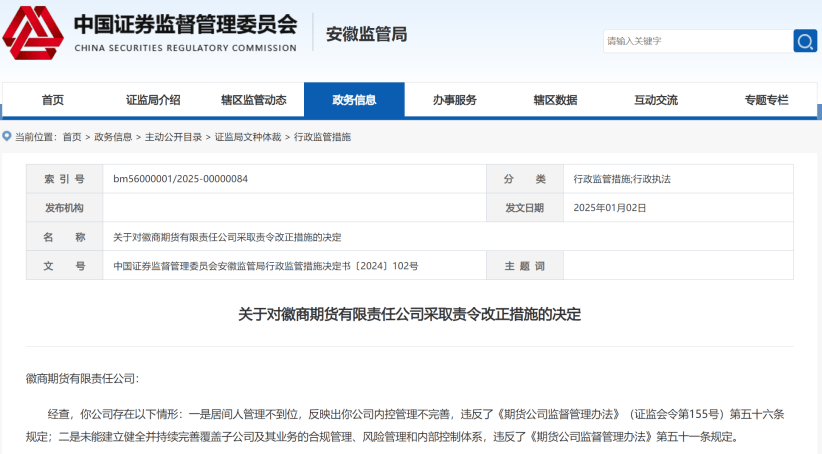Go to 证监局文种体裁 in the breadcrumb
This screenshot has width=822, height=454.
tap(248, 137)
